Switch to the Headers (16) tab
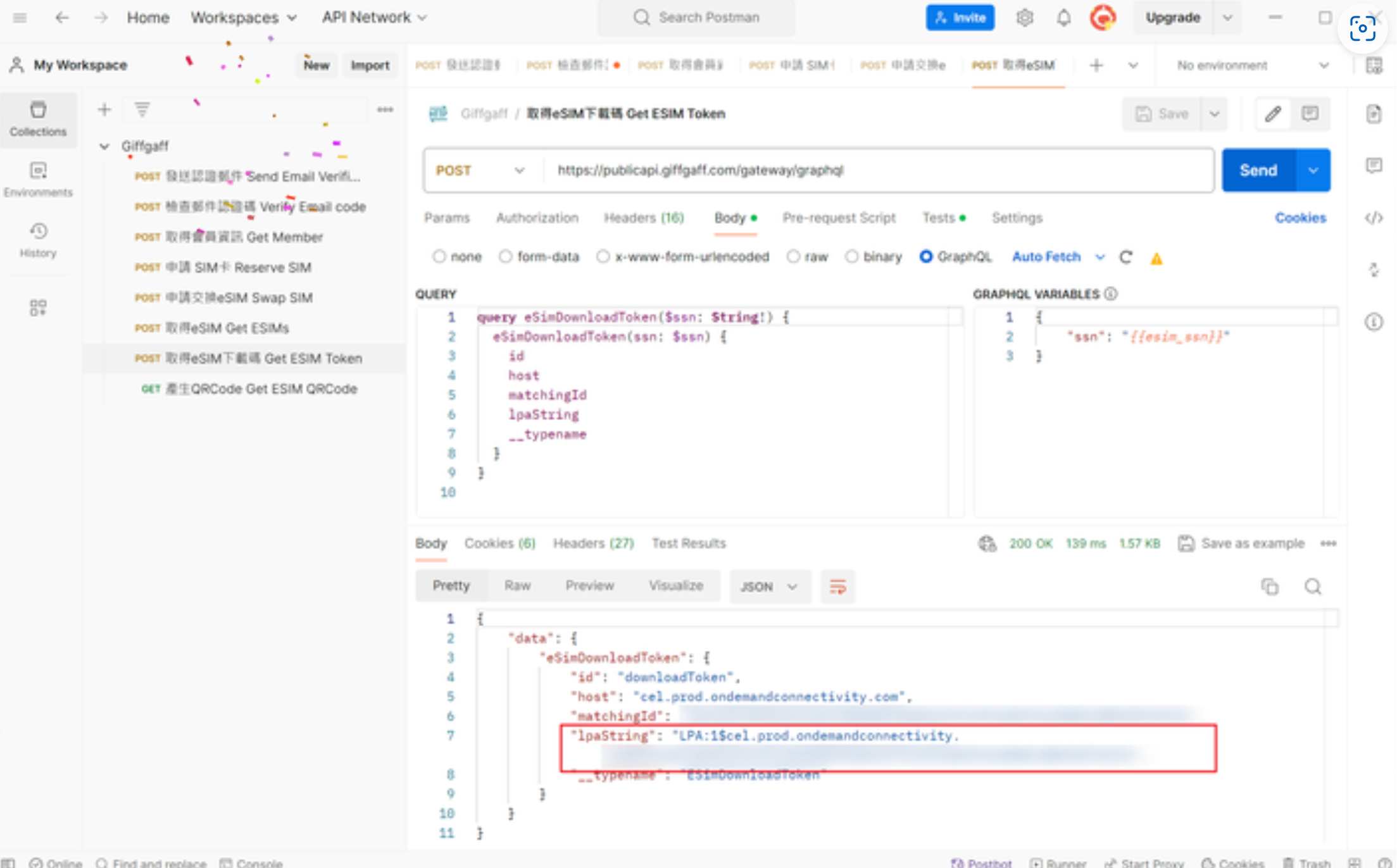Image resolution: width=1397 pixels, height=868 pixels. (644, 218)
